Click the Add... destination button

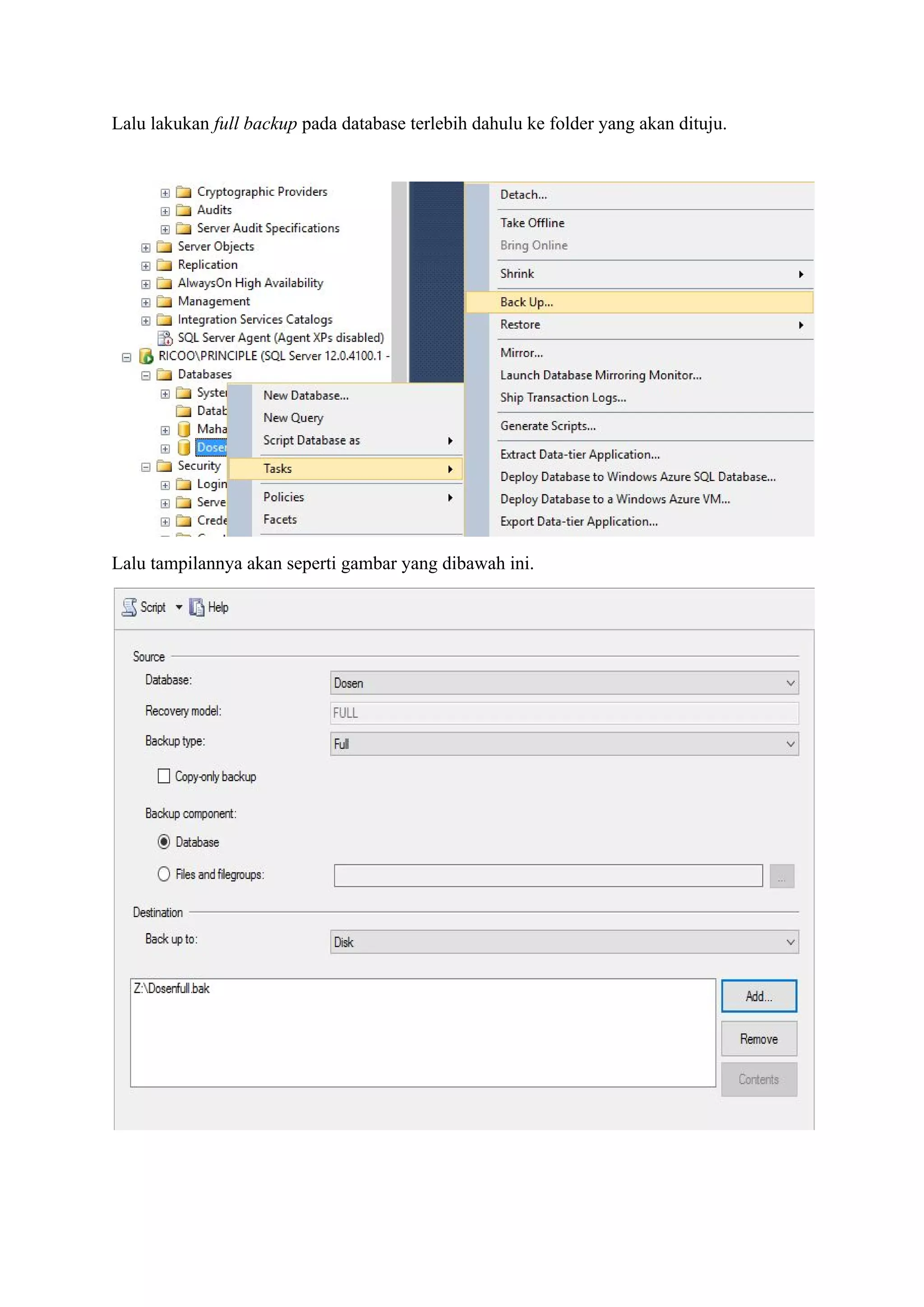[x=758, y=996]
